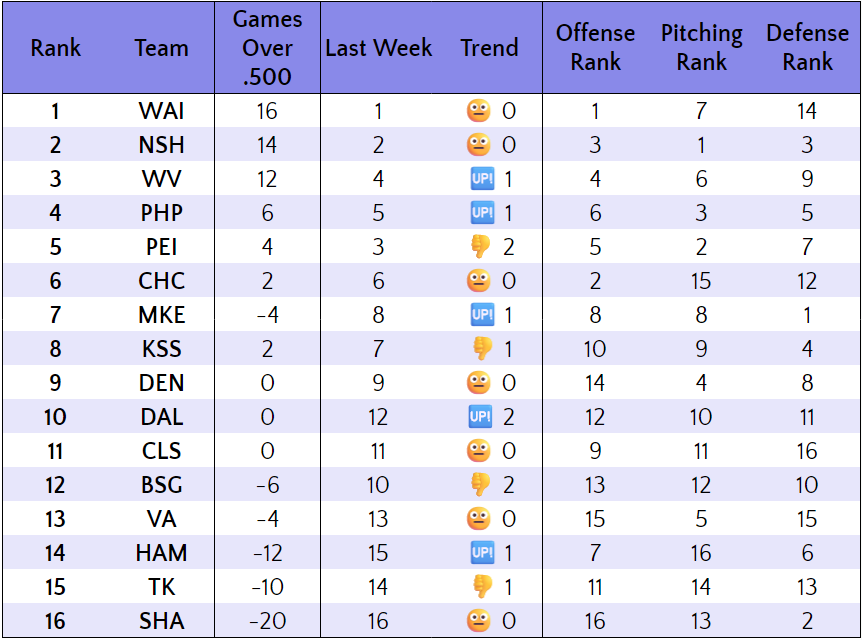This screenshot has width=862, height=640.
Task: Click the Last Week column header
Action: tap(378, 48)
